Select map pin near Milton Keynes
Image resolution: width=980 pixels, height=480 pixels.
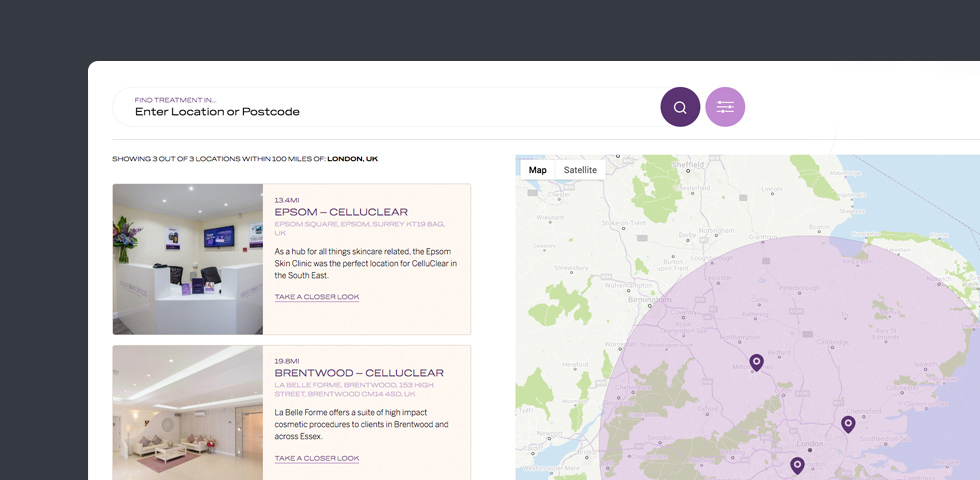pyautogui.click(x=756, y=362)
